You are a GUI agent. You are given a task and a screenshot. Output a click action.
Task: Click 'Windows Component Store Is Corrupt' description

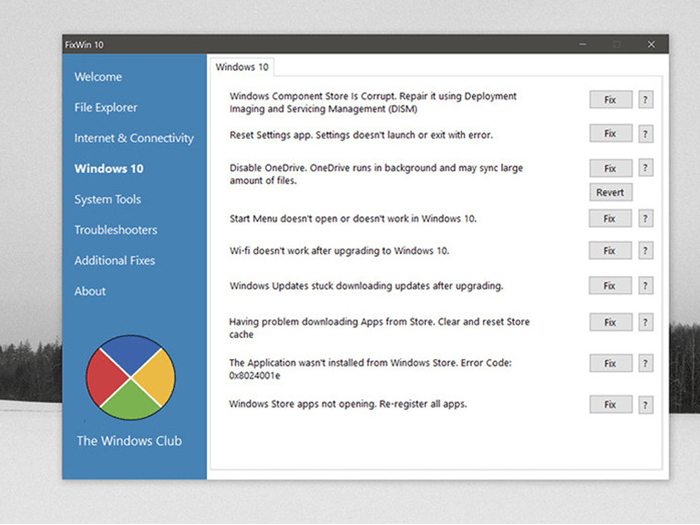tap(373, 103)
